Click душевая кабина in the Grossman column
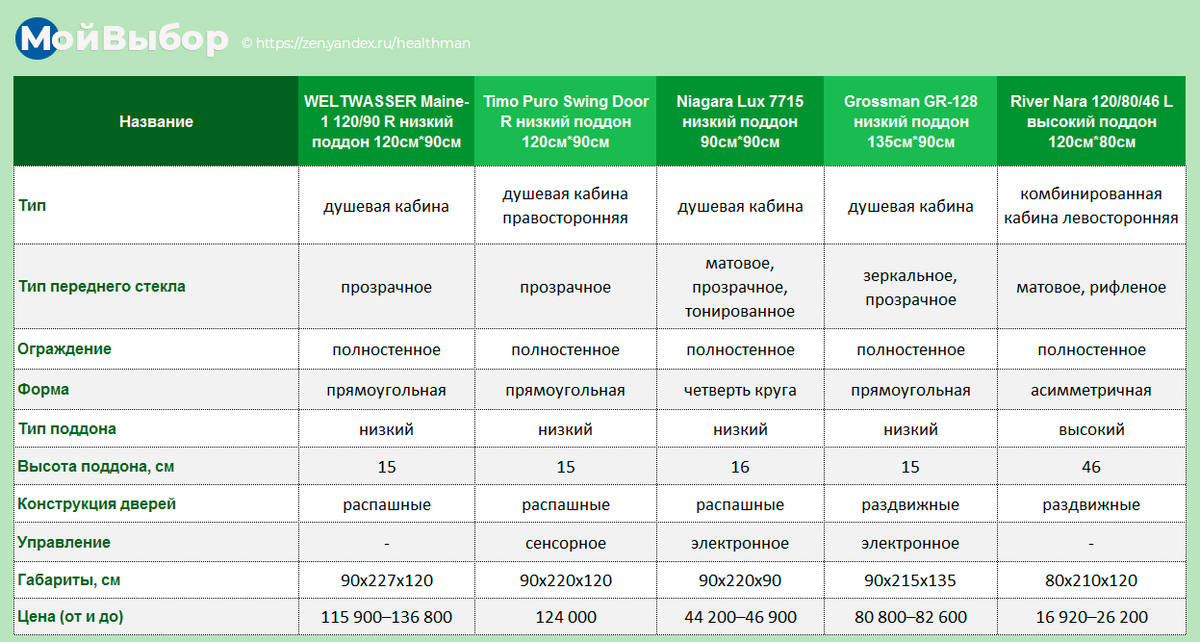Screen dimensions: 1200x642 910,207
